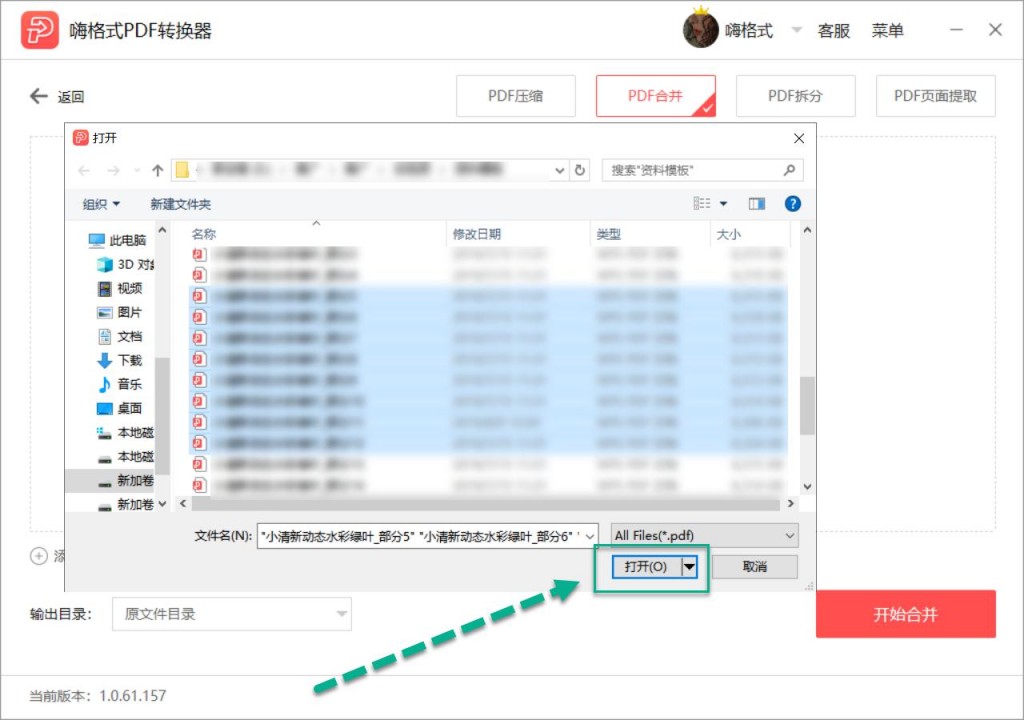The image size is (1024, 720).
Task: Open the 音乐 folder
Action: point(120,384)
